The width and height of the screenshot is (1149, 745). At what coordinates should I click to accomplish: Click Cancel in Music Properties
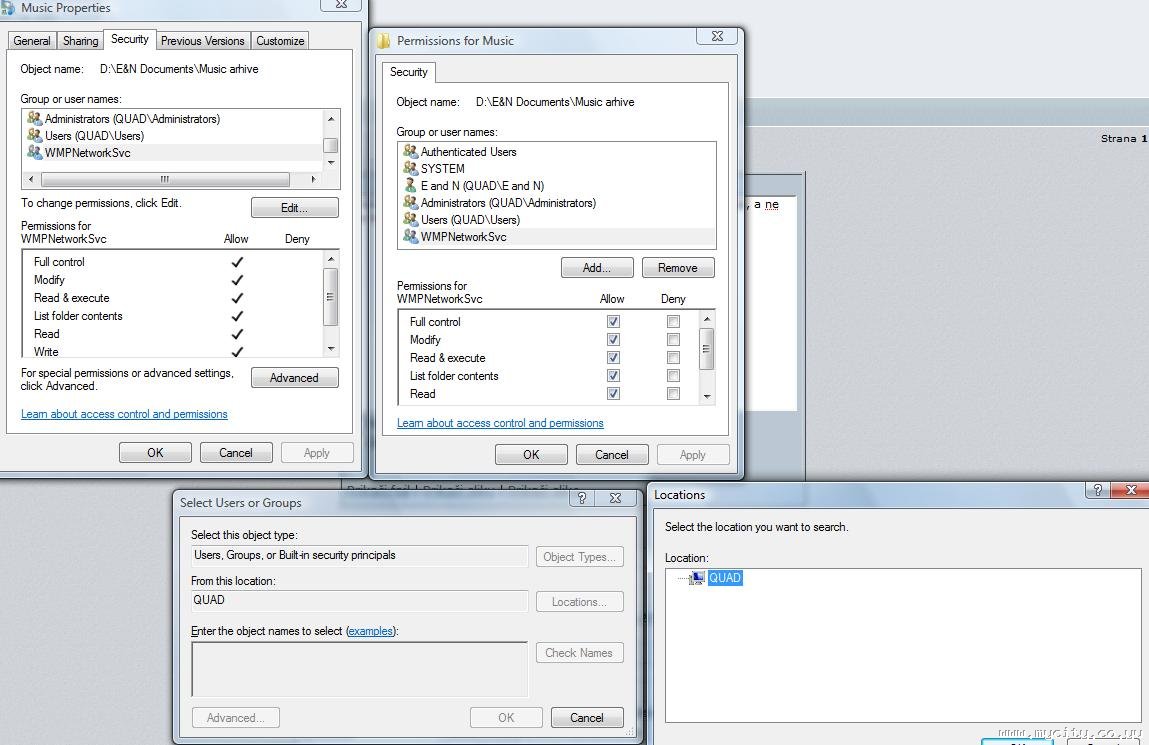236,453
